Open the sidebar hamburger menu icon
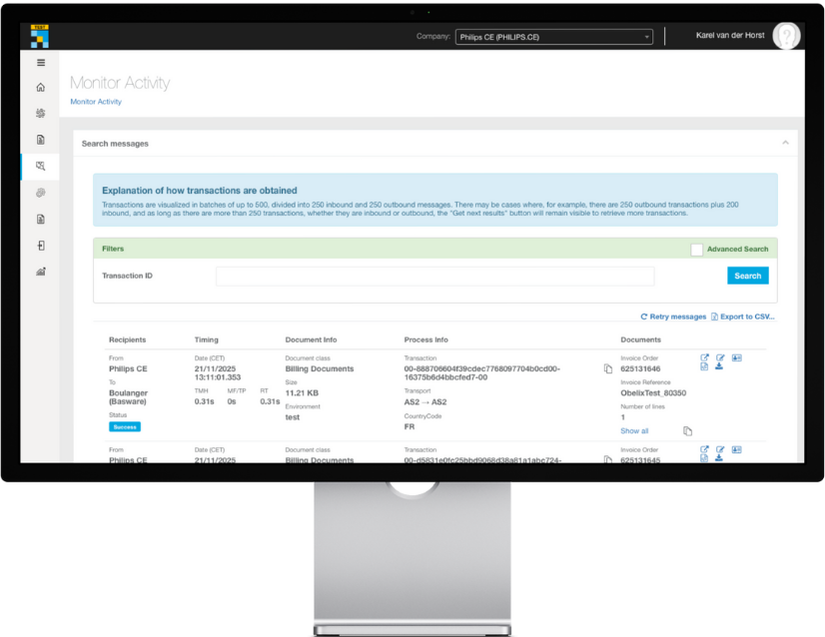Viewport: 825px width, 637px height. coord(40,62)
